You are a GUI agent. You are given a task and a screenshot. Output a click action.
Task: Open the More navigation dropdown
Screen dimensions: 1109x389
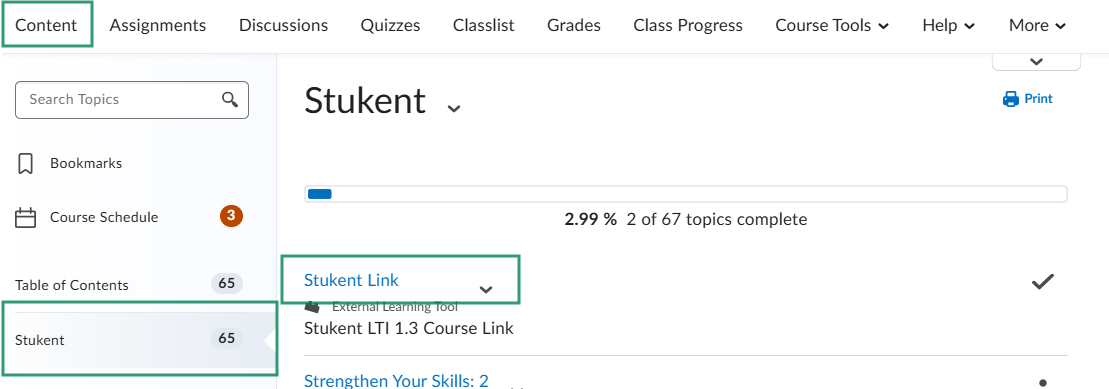(x=1037, y=25)
